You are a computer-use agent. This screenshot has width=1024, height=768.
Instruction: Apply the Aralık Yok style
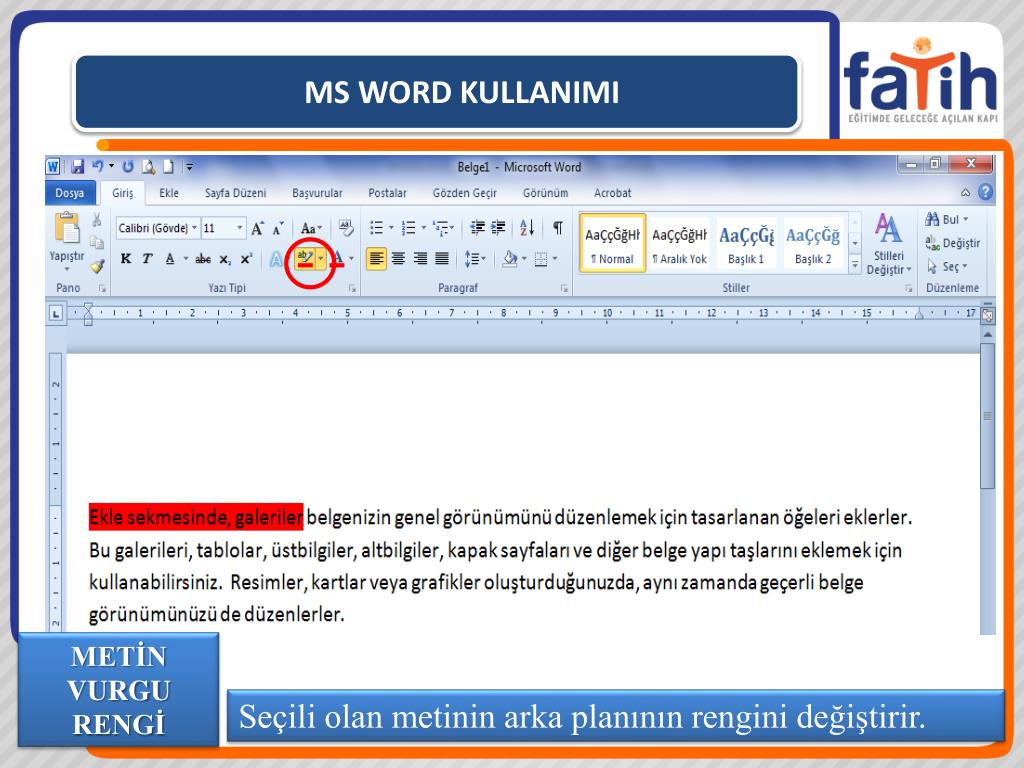(x=679, y=242)
